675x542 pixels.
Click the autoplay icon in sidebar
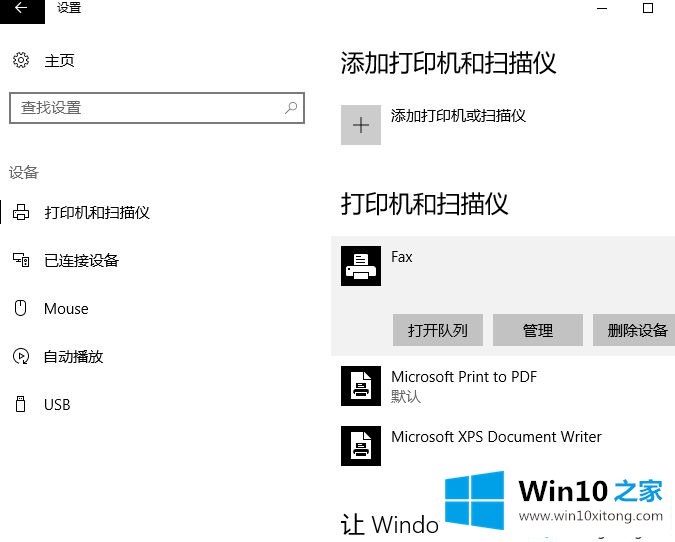21,356
